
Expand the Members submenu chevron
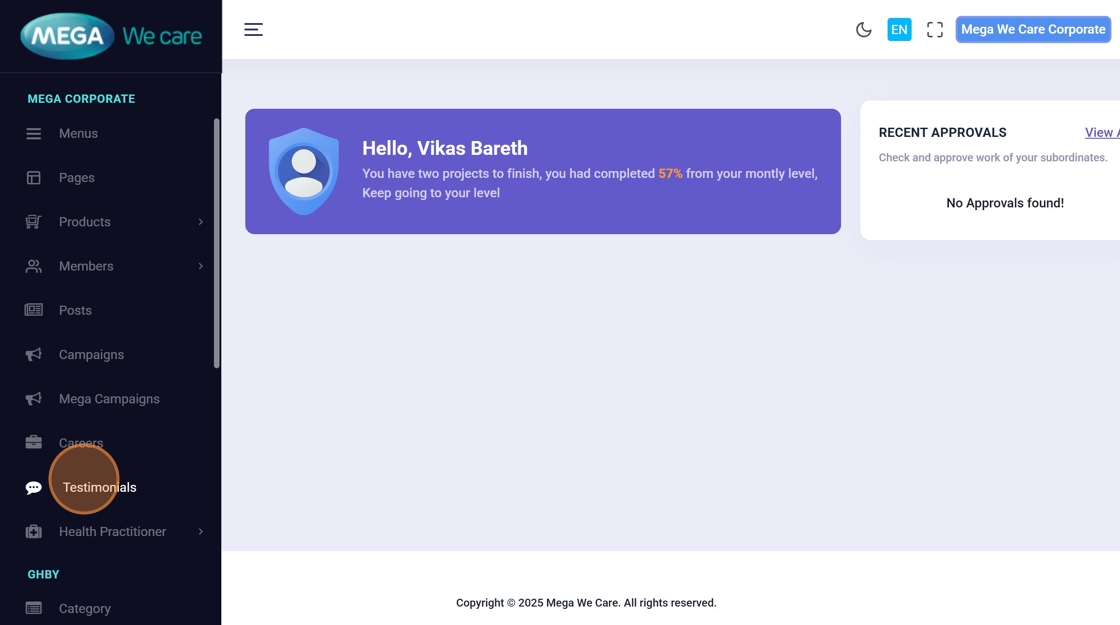point(200,266)
